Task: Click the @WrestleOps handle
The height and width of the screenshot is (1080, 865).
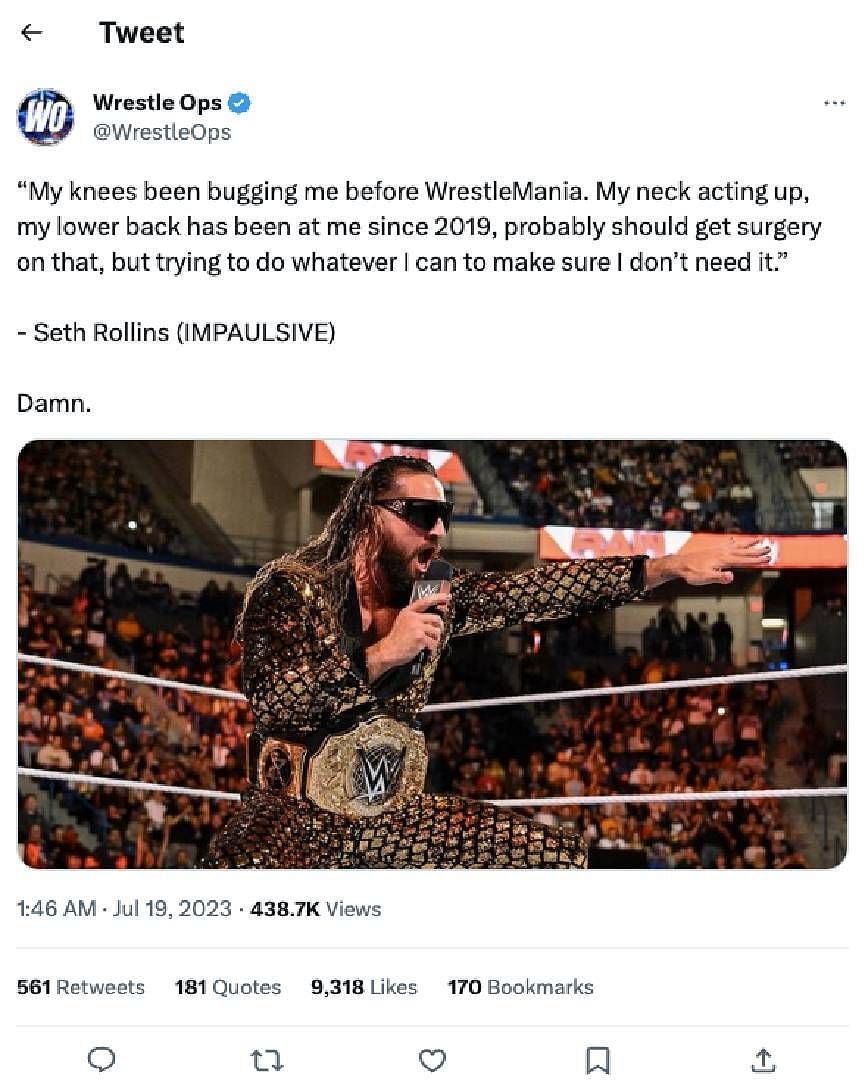Action: (x=161, y=132)
